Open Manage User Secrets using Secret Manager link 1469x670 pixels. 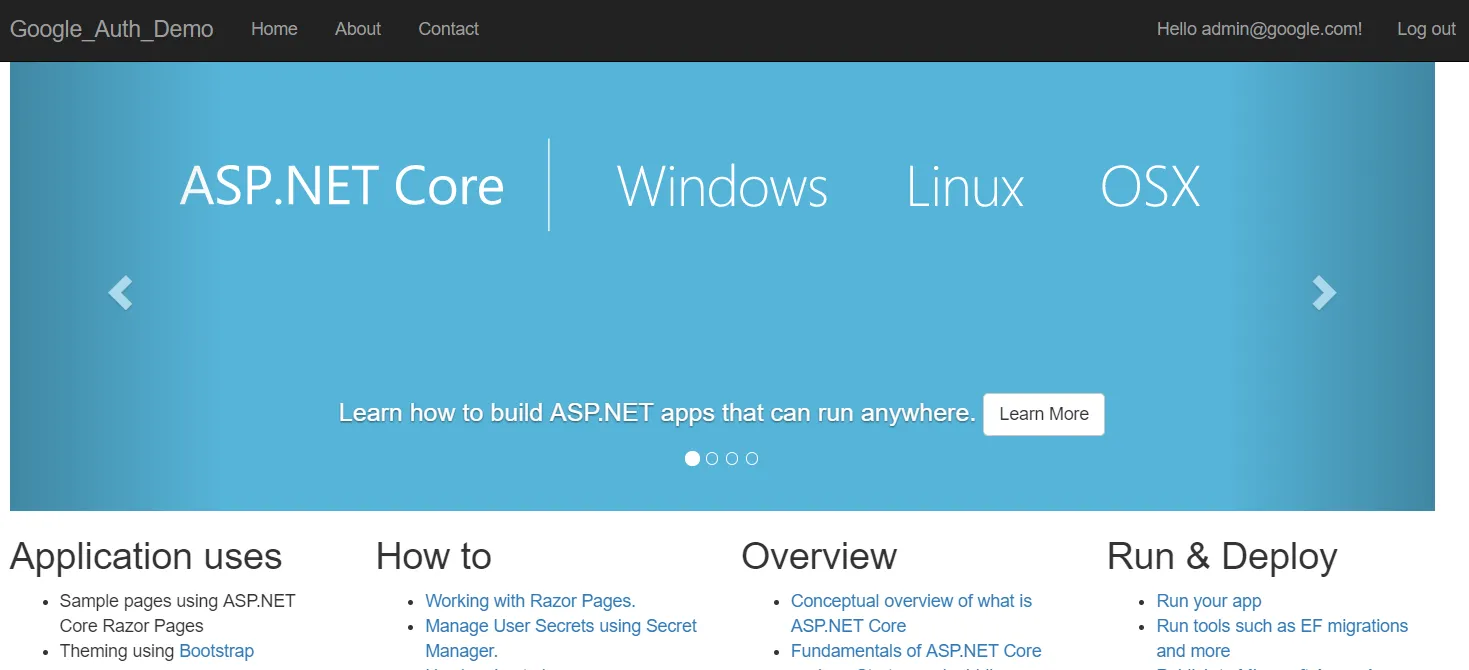(561, 638)
